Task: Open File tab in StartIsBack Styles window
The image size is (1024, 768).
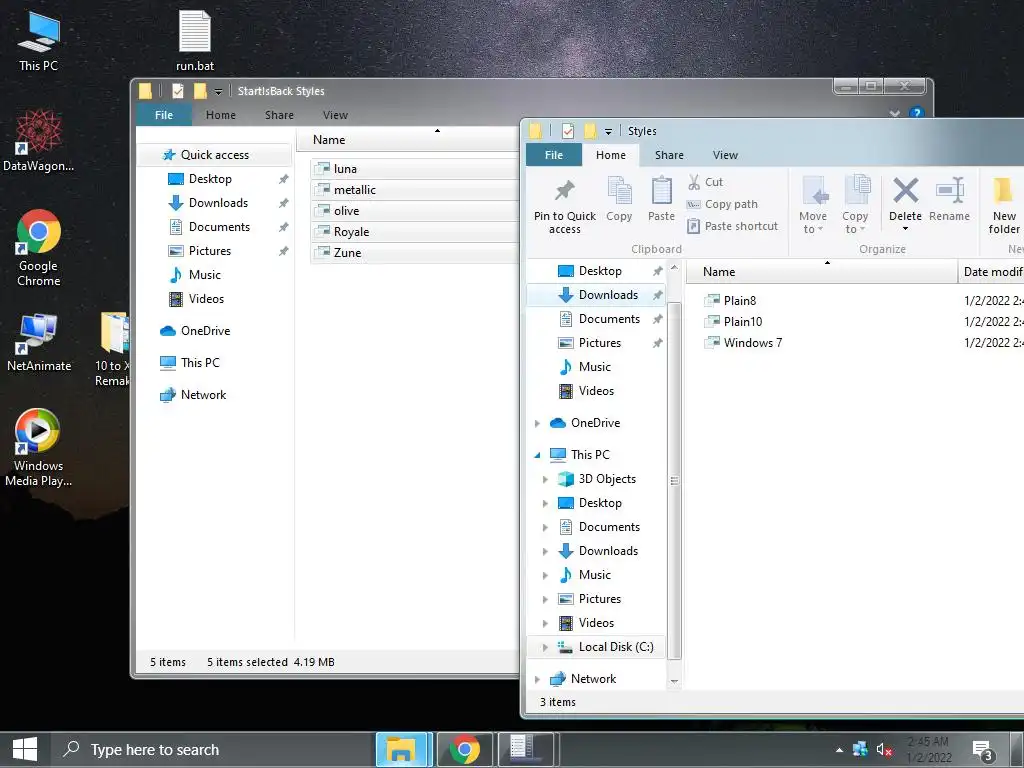Action: pos(164,115)
